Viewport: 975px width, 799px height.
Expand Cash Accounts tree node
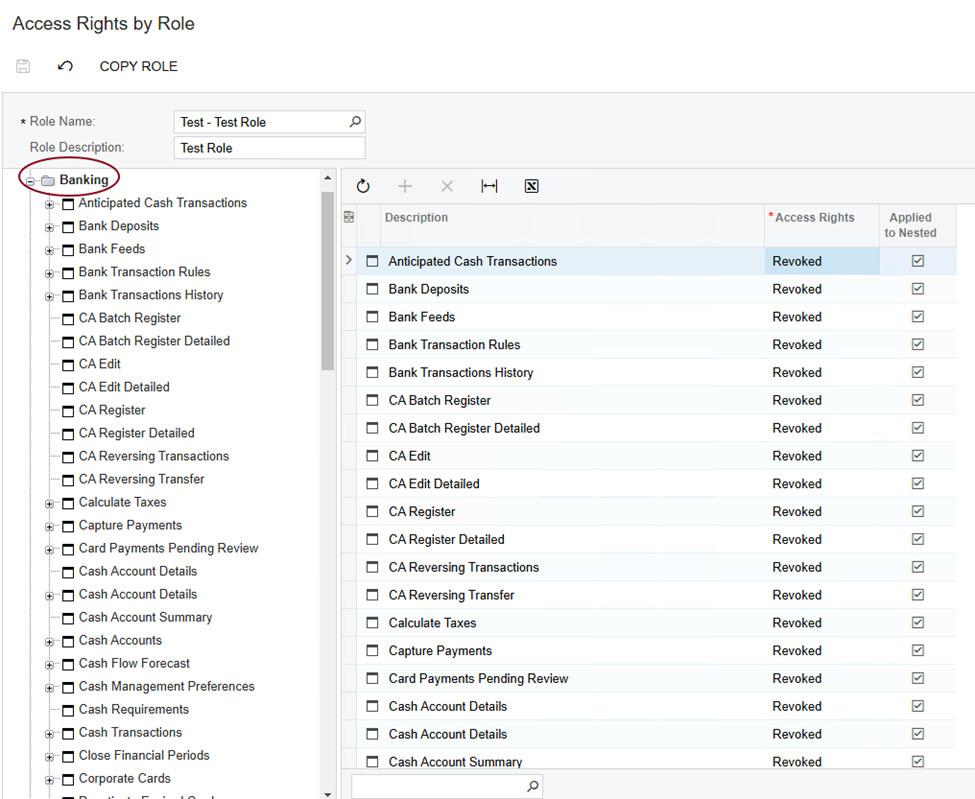tap(49, 642)
